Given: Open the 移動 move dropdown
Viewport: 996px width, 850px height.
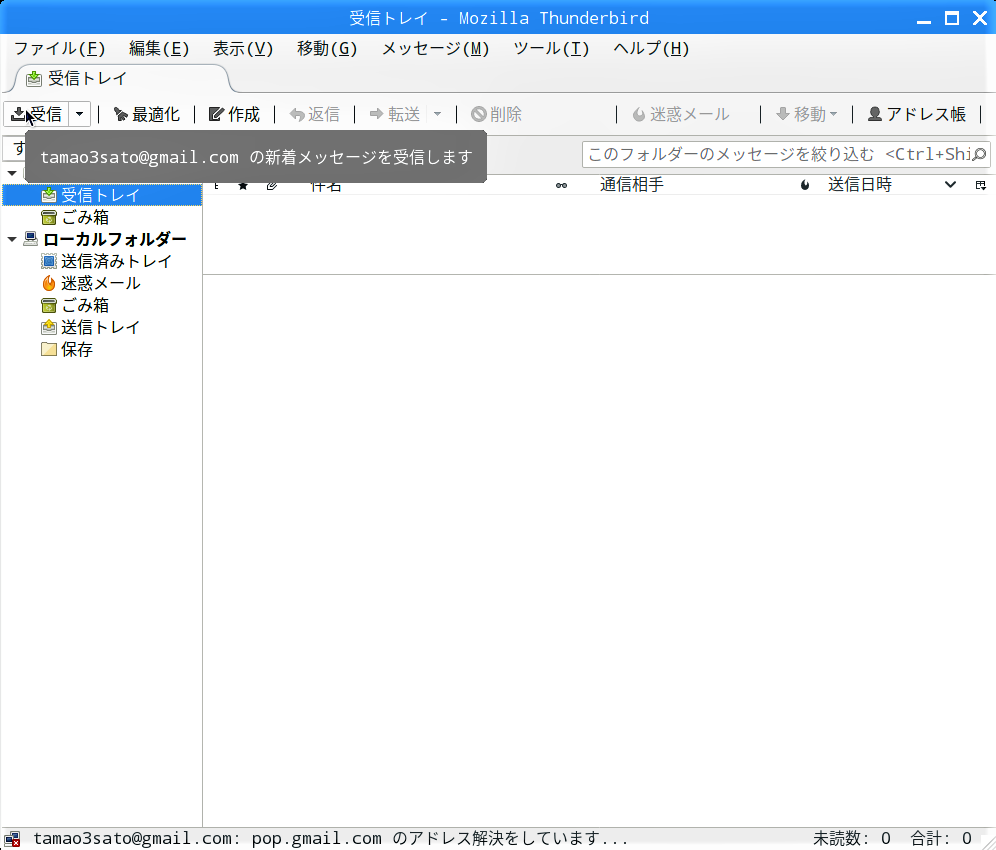Looking at the screenshot, I should [x=807, y=114].
